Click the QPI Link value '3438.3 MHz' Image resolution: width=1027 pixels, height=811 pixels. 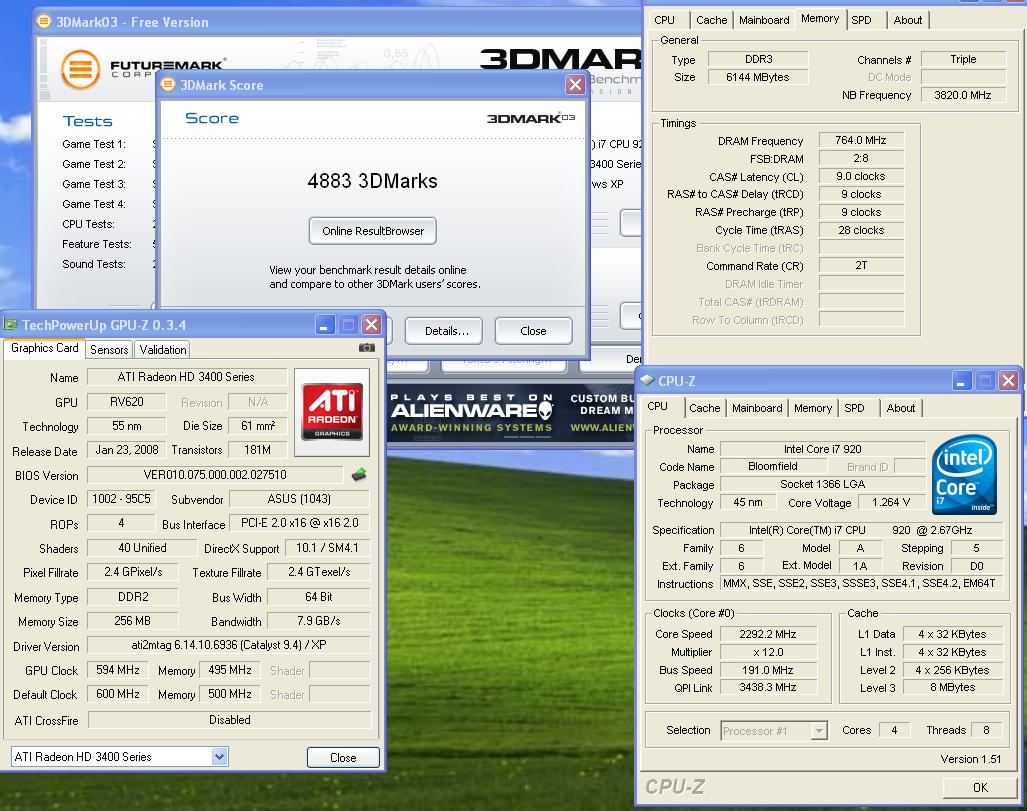pyautogui.click(x=768, y=687)
